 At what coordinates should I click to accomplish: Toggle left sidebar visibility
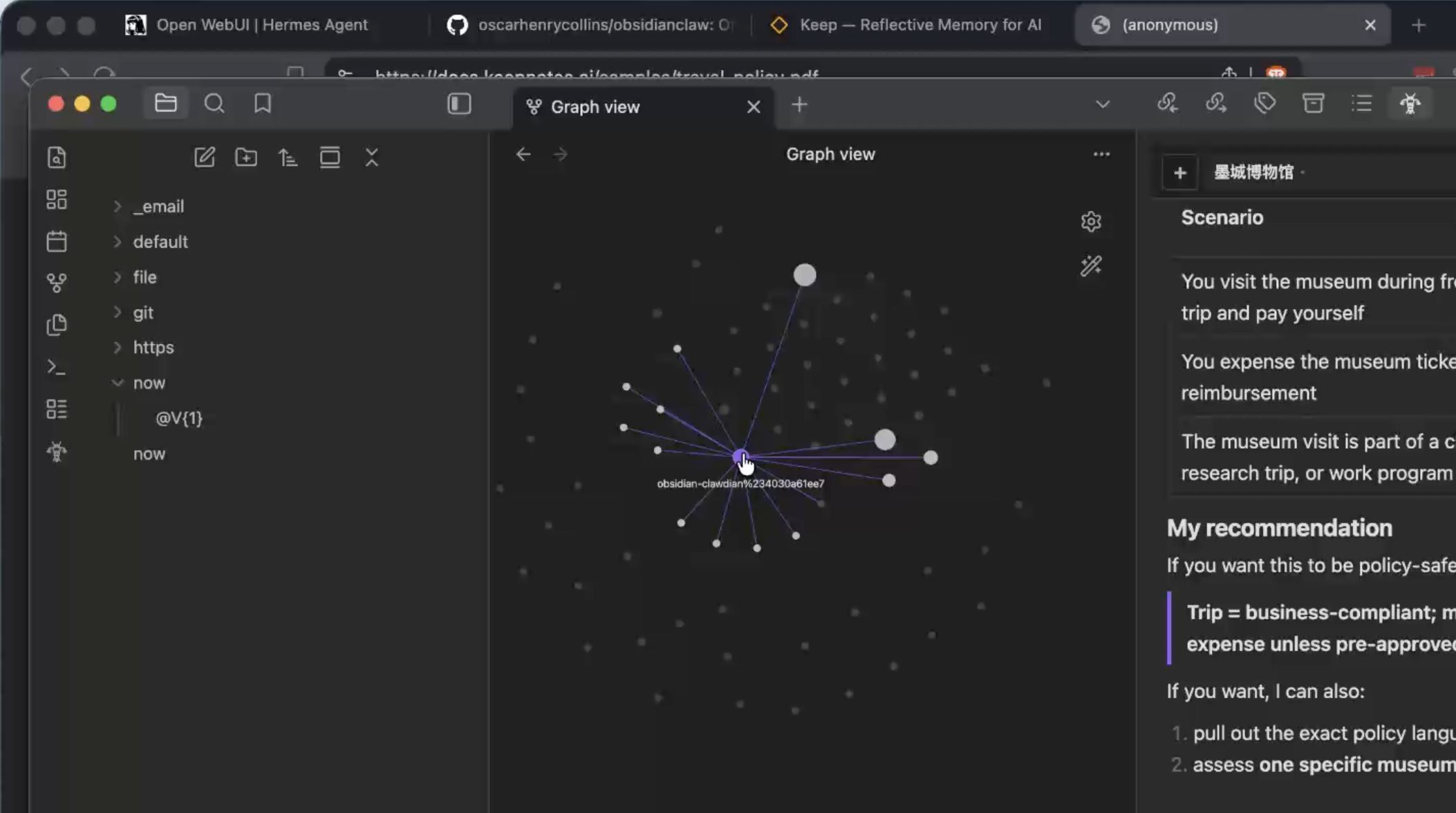point(459,104)
